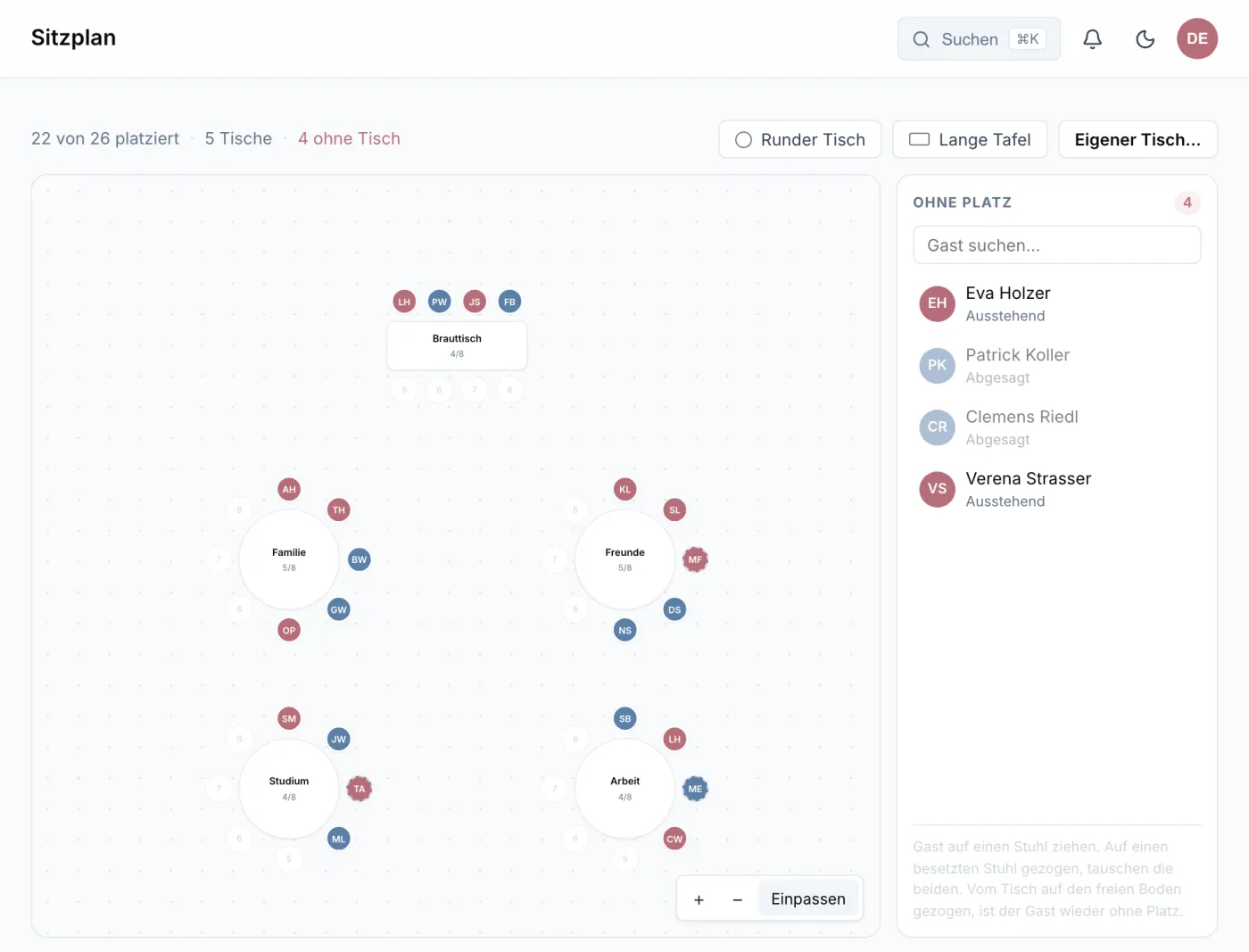Screen dimensions: 1249x952
Task: Select the Familie round table
Action: point(289,559)
